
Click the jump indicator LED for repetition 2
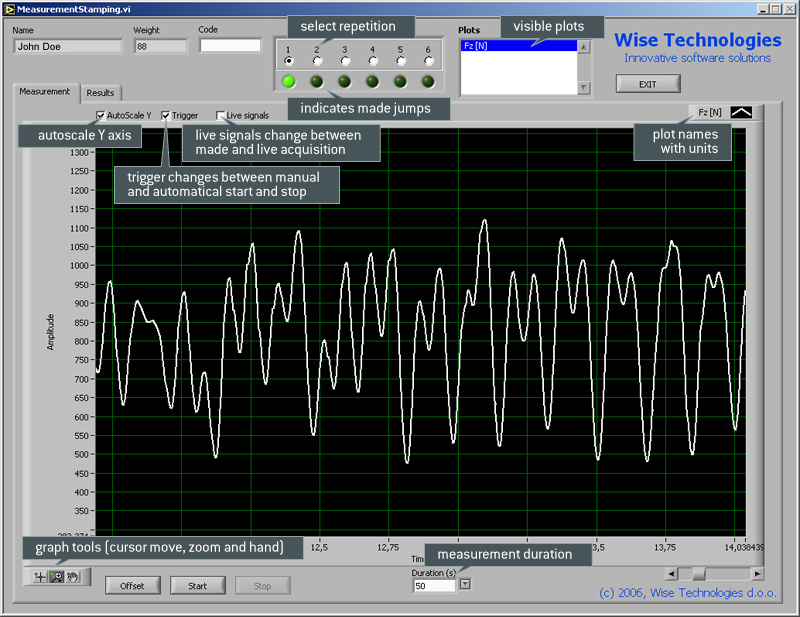(317, 81)
